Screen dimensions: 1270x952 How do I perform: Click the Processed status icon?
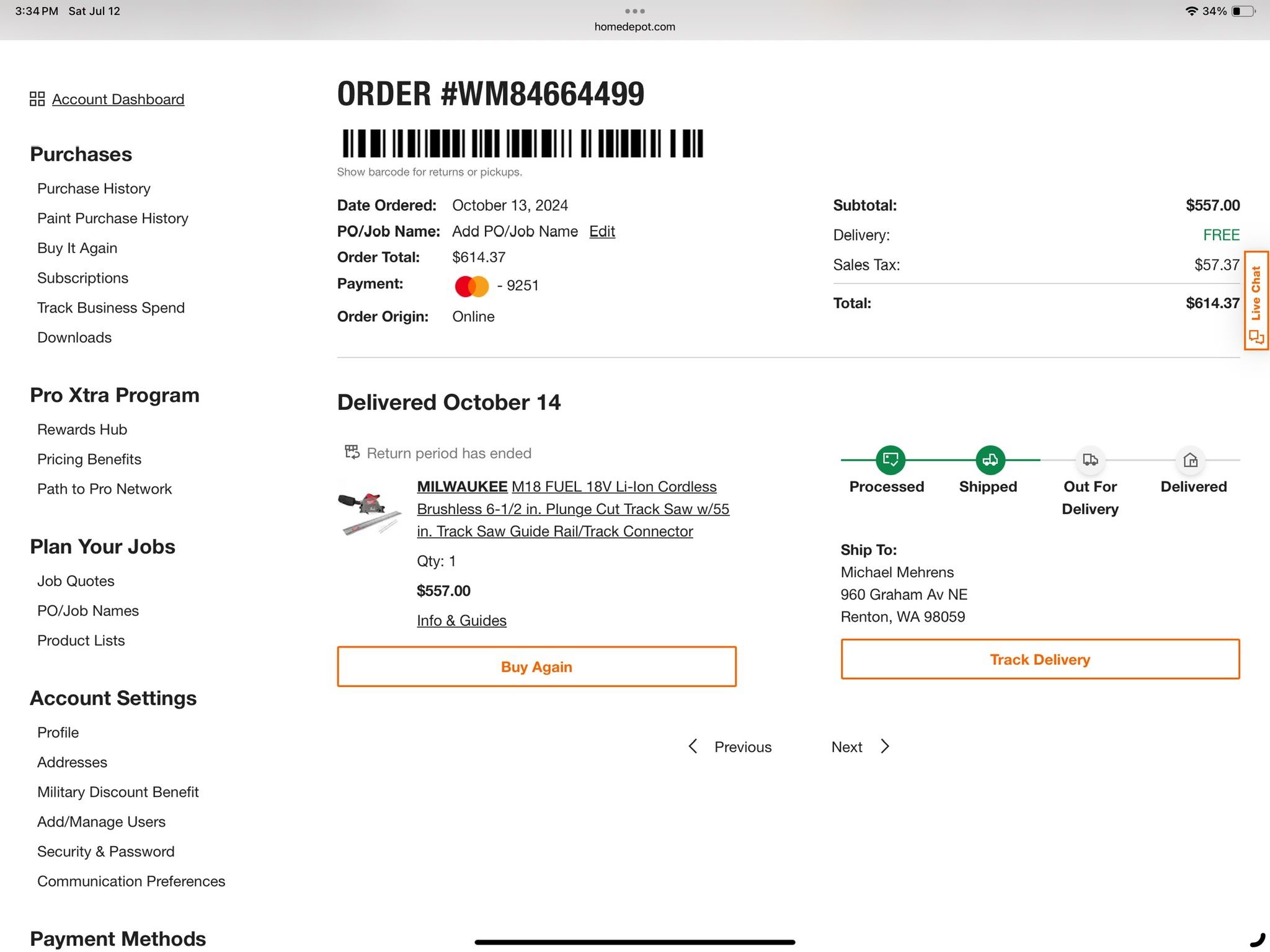(890, 460)
